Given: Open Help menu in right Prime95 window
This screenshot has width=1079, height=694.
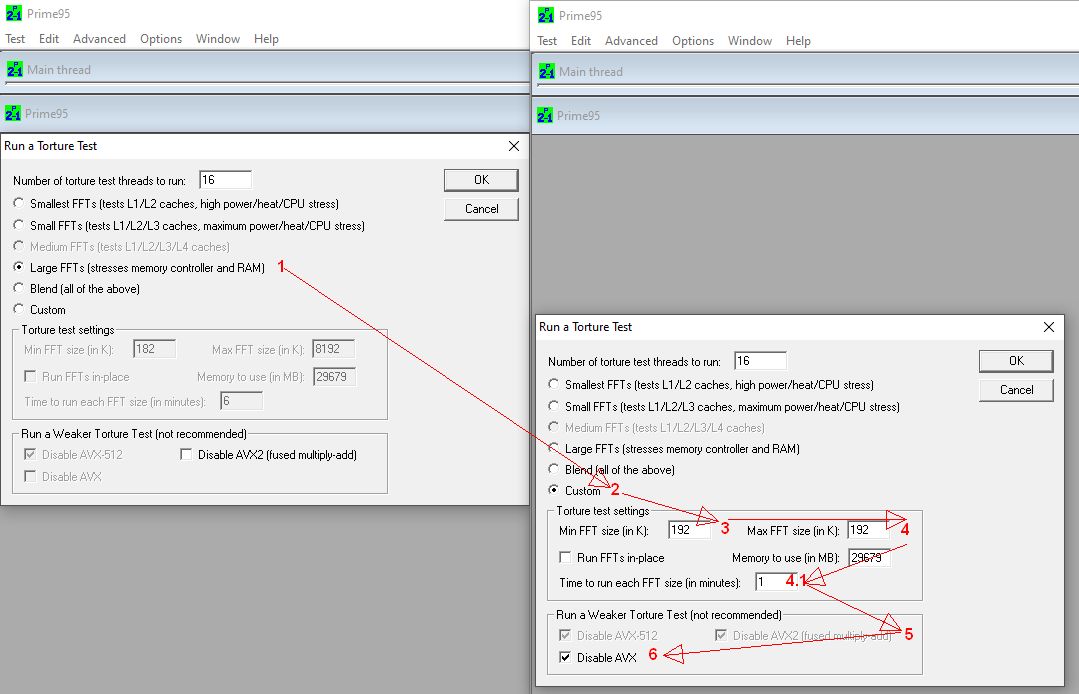Looking at the screenshot, I should (798, 41).
